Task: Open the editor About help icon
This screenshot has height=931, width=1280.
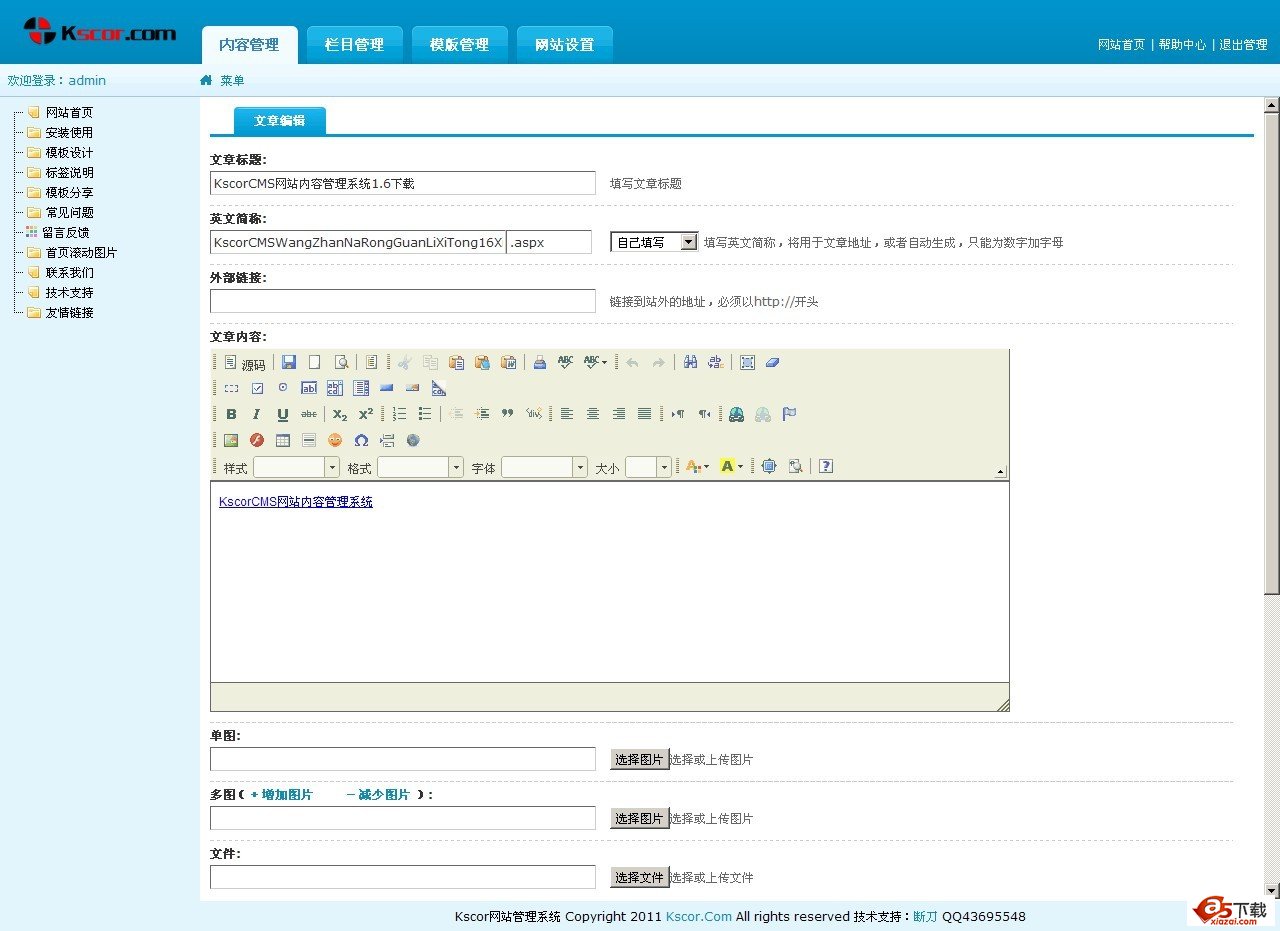Action: [x=826, y=466]
